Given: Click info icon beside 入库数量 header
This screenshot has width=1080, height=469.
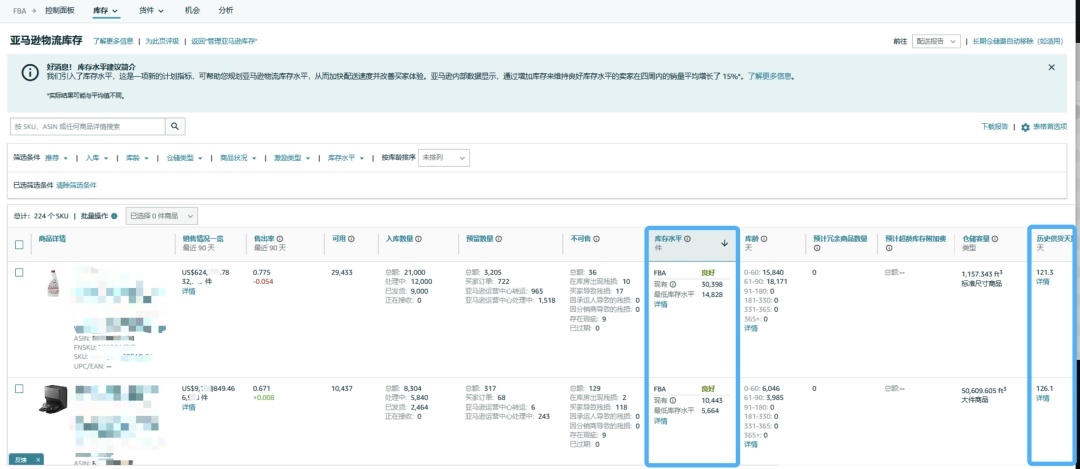Looking at the screenshot, I should 420,239.
